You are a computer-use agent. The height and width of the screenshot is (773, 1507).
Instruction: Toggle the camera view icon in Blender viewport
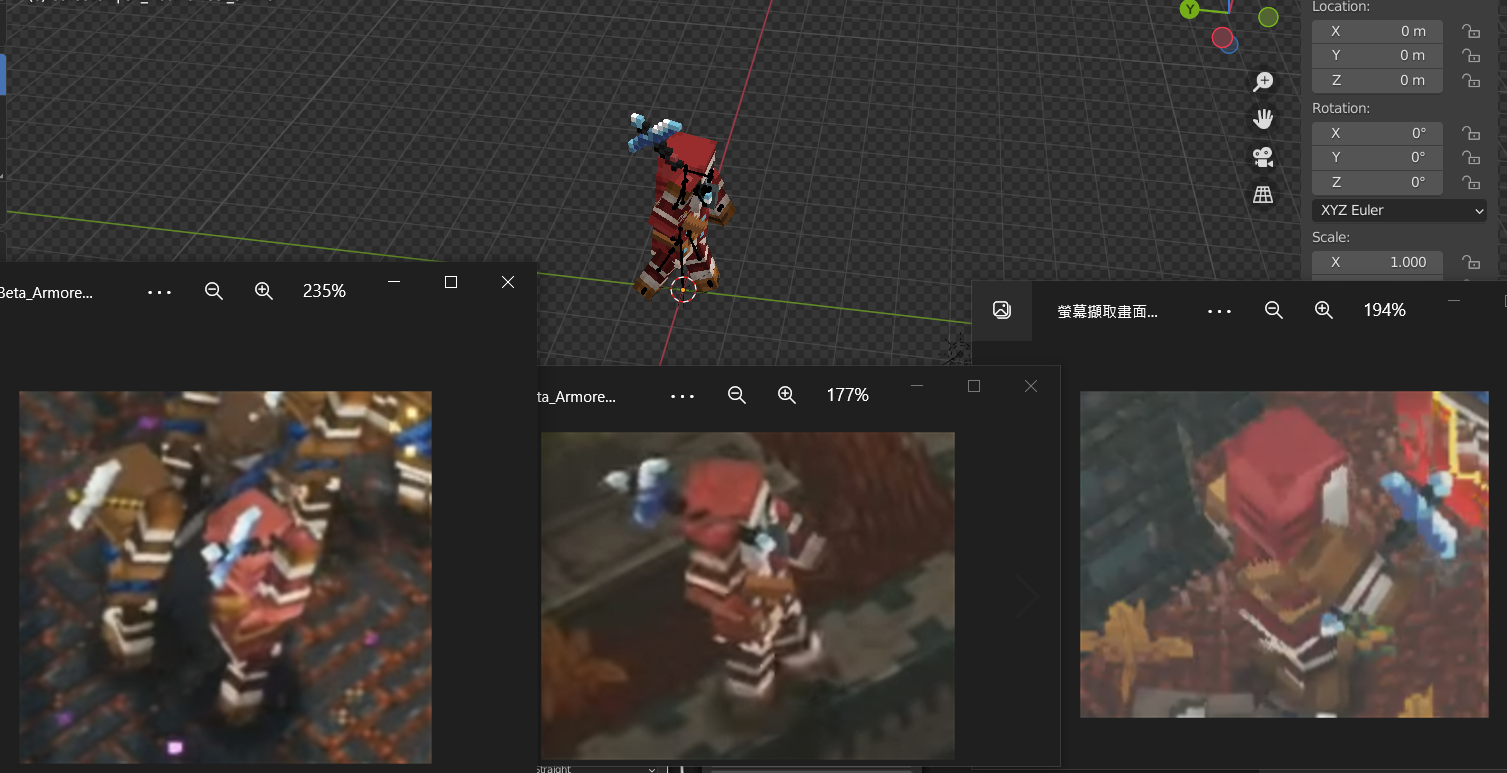[x=1263, y=157]
